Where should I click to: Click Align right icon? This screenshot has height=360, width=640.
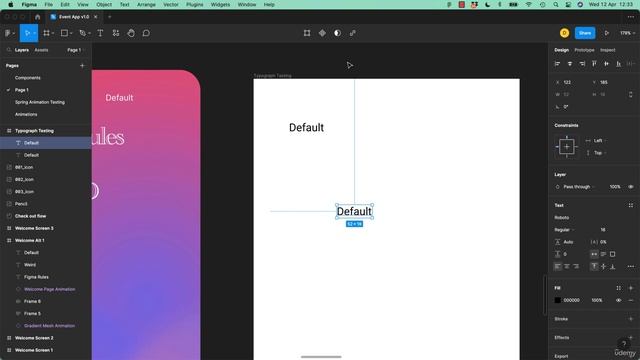582,64
